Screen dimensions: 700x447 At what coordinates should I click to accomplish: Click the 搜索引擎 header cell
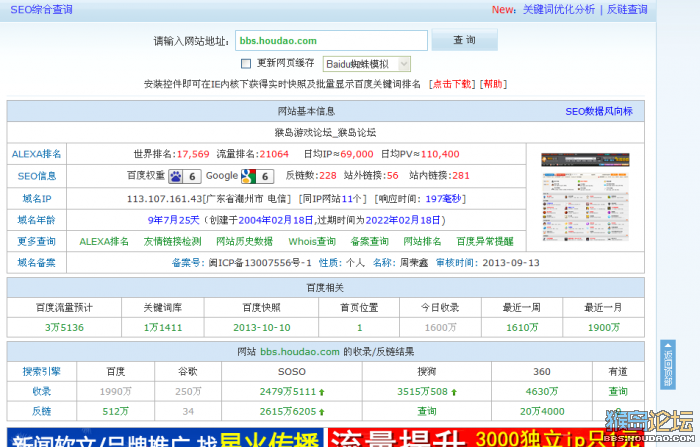(x=42, y=372)
